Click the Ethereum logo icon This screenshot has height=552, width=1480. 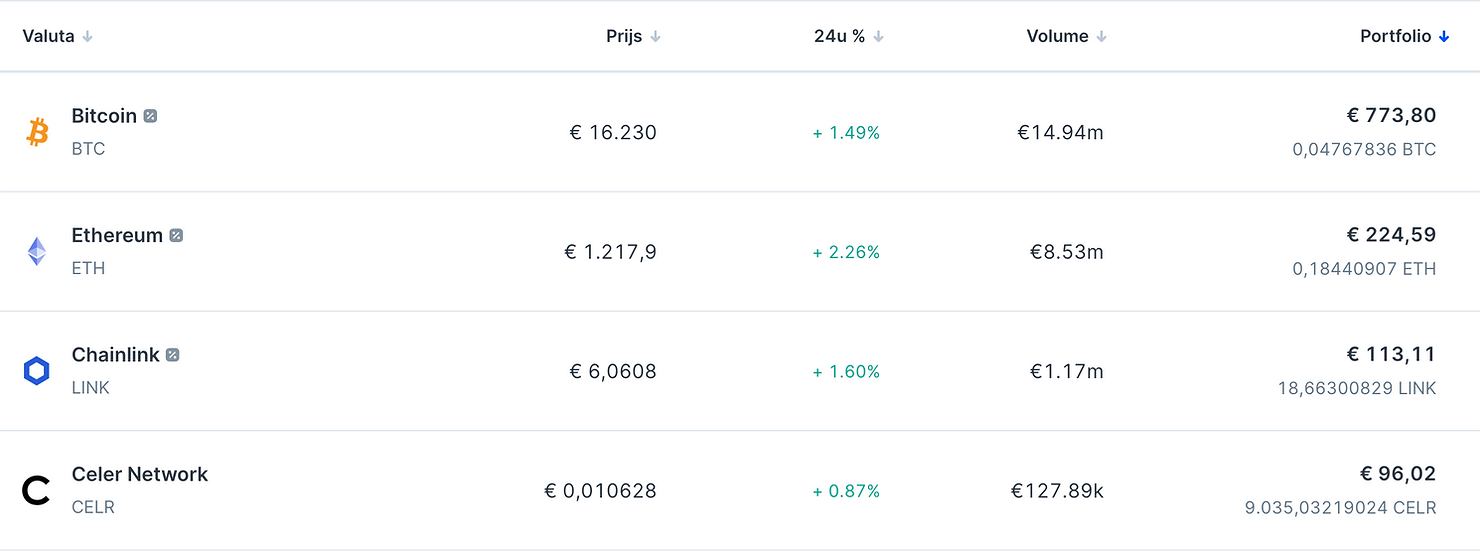[x=37, y=251]
